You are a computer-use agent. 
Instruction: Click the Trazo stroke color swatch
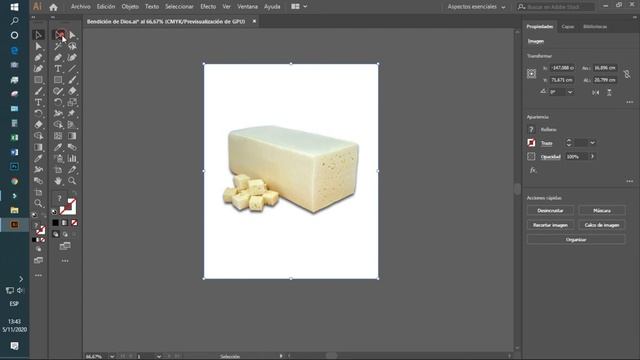pyautogui.click(x=531, y=143)
